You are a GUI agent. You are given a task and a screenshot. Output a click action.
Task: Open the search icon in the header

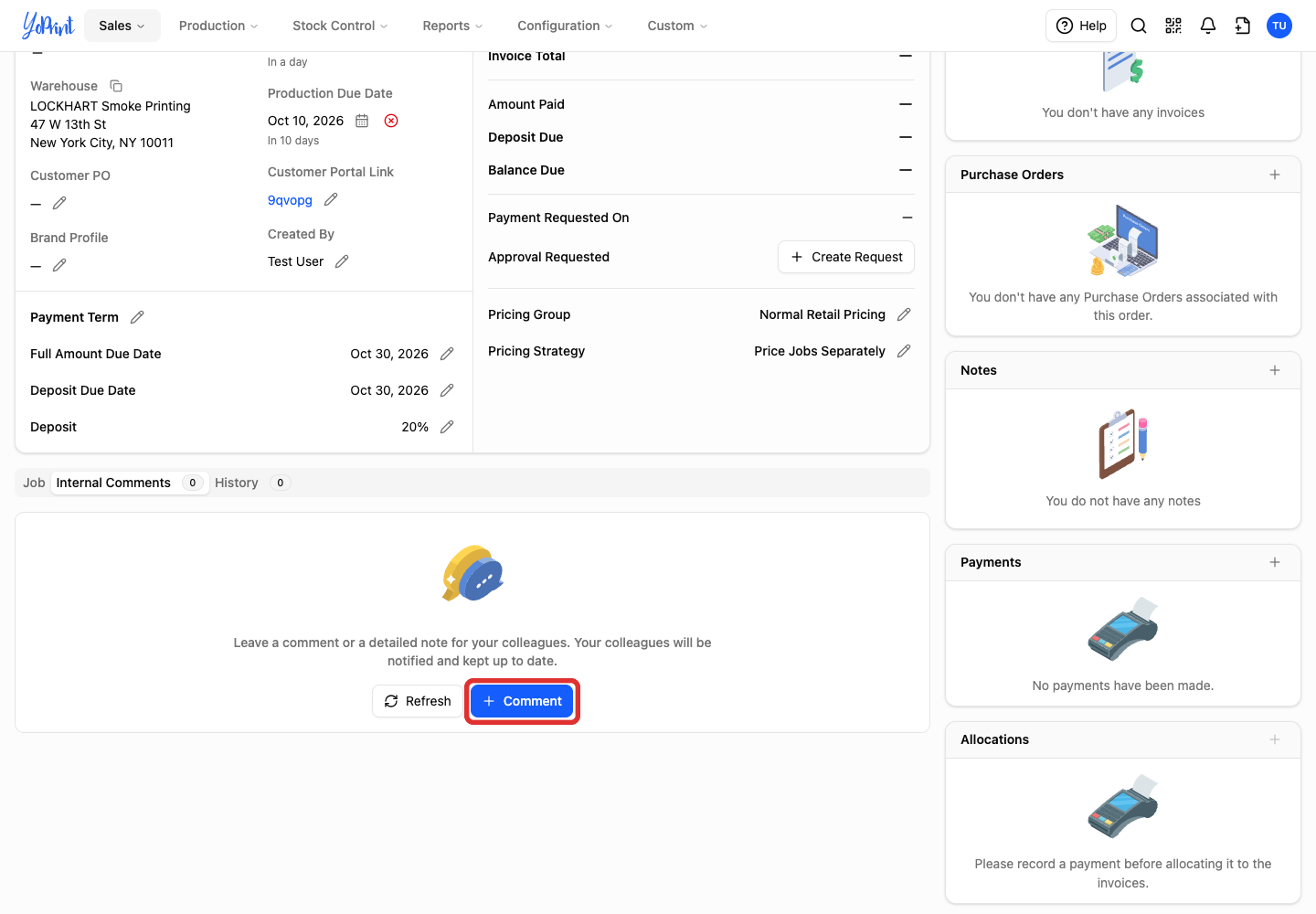pos(1139,26)
